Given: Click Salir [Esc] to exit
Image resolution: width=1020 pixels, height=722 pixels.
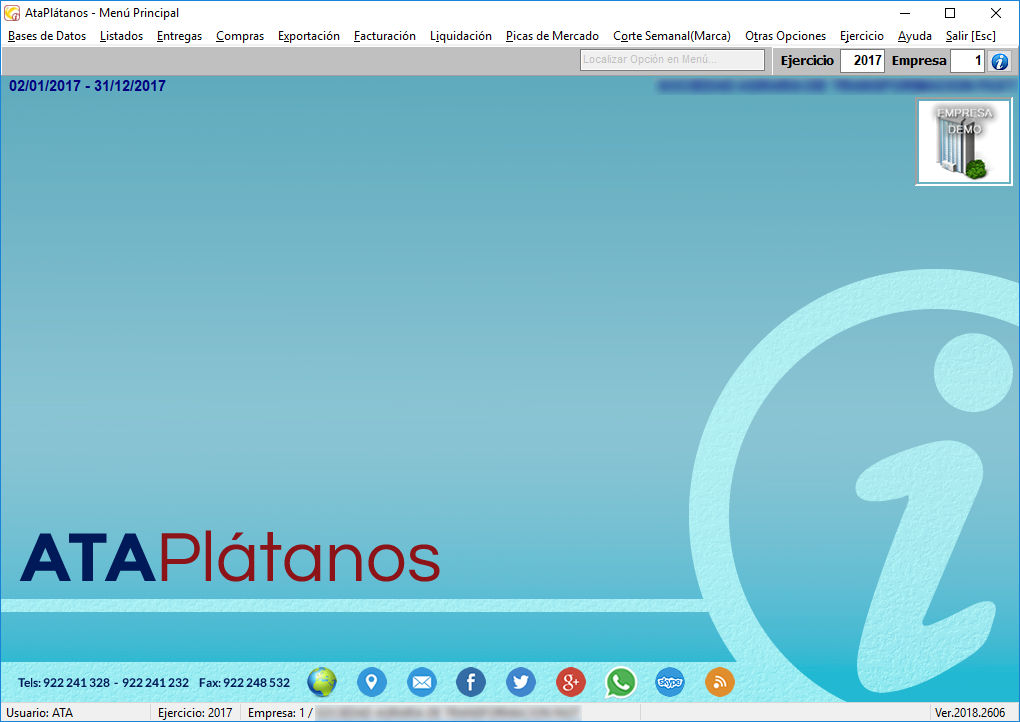Looking at the screenshot, I should point(970,36).
